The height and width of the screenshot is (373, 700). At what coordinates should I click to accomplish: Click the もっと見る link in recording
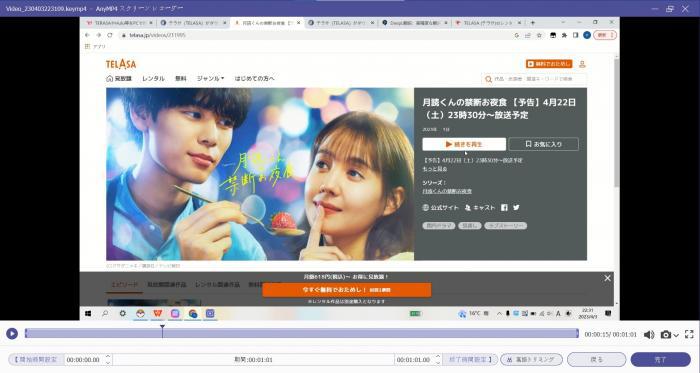point(435,169)
